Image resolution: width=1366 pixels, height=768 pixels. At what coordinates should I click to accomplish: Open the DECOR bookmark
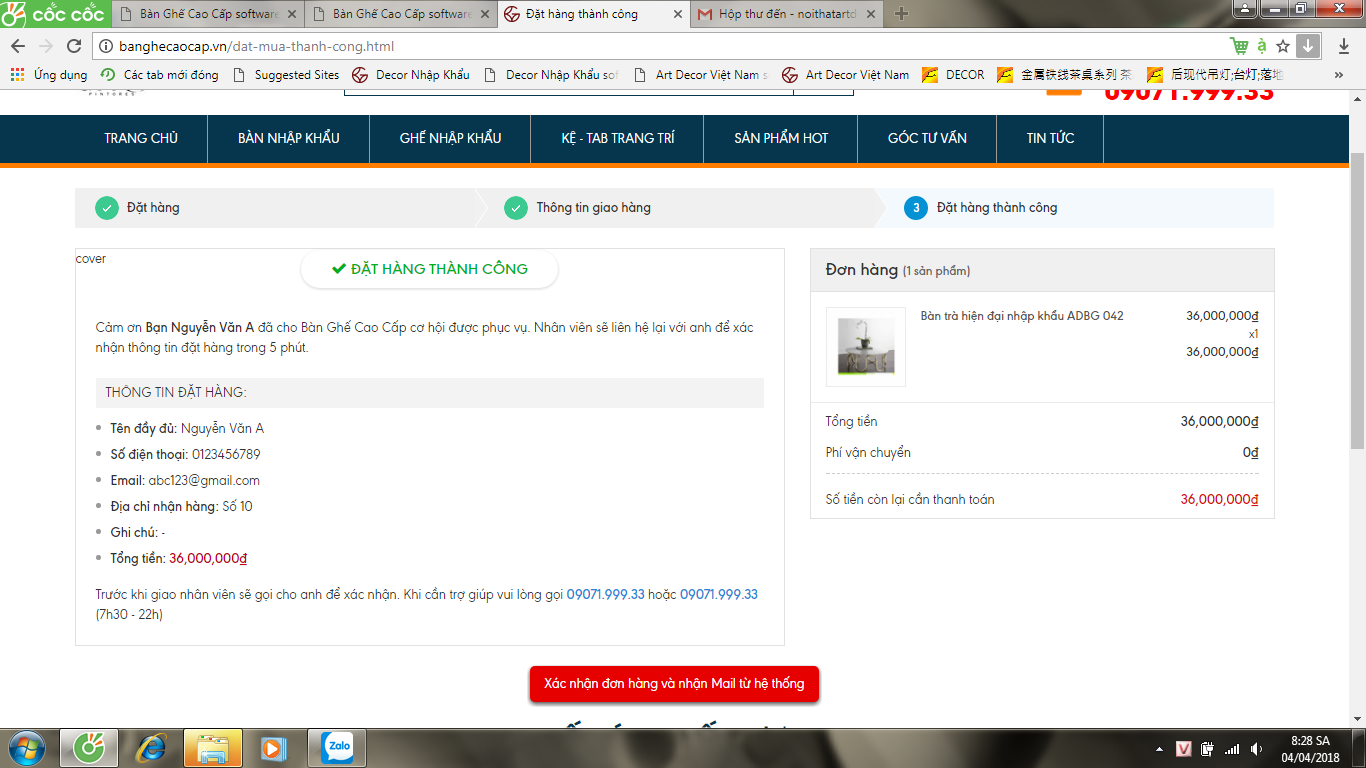pos(954,75)
